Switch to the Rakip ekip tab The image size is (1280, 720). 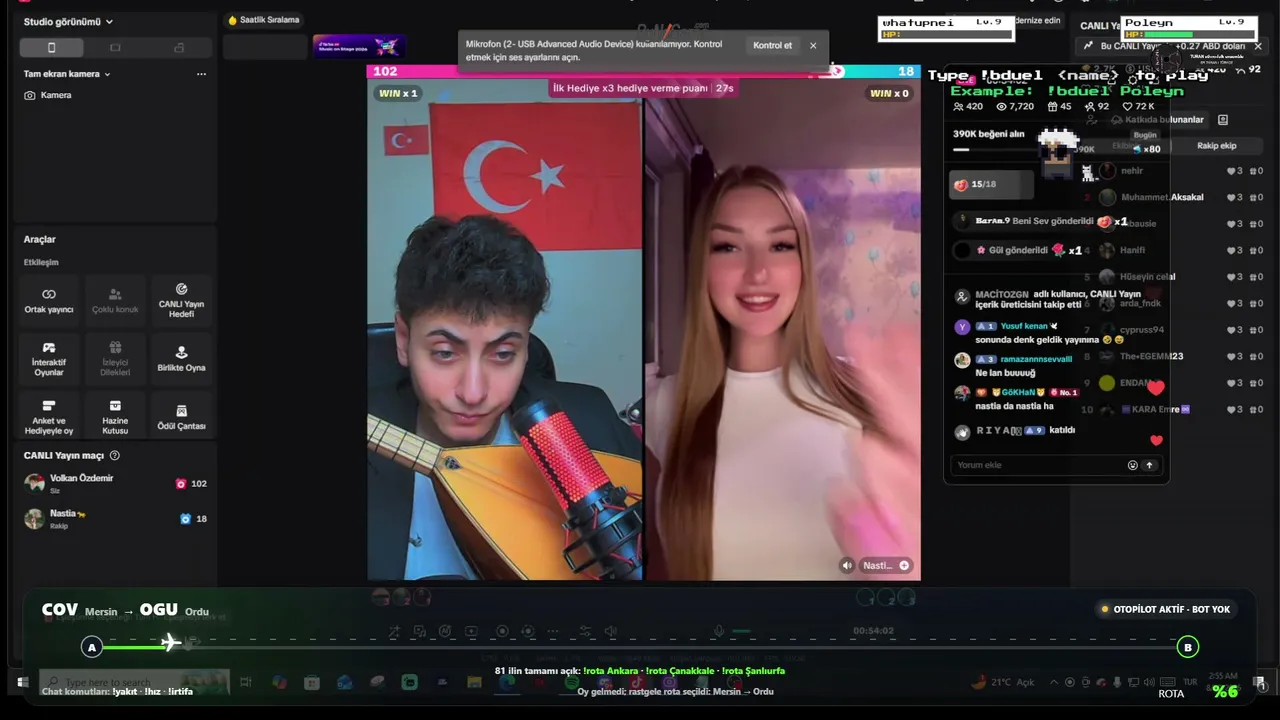(x=1217, y=146)
